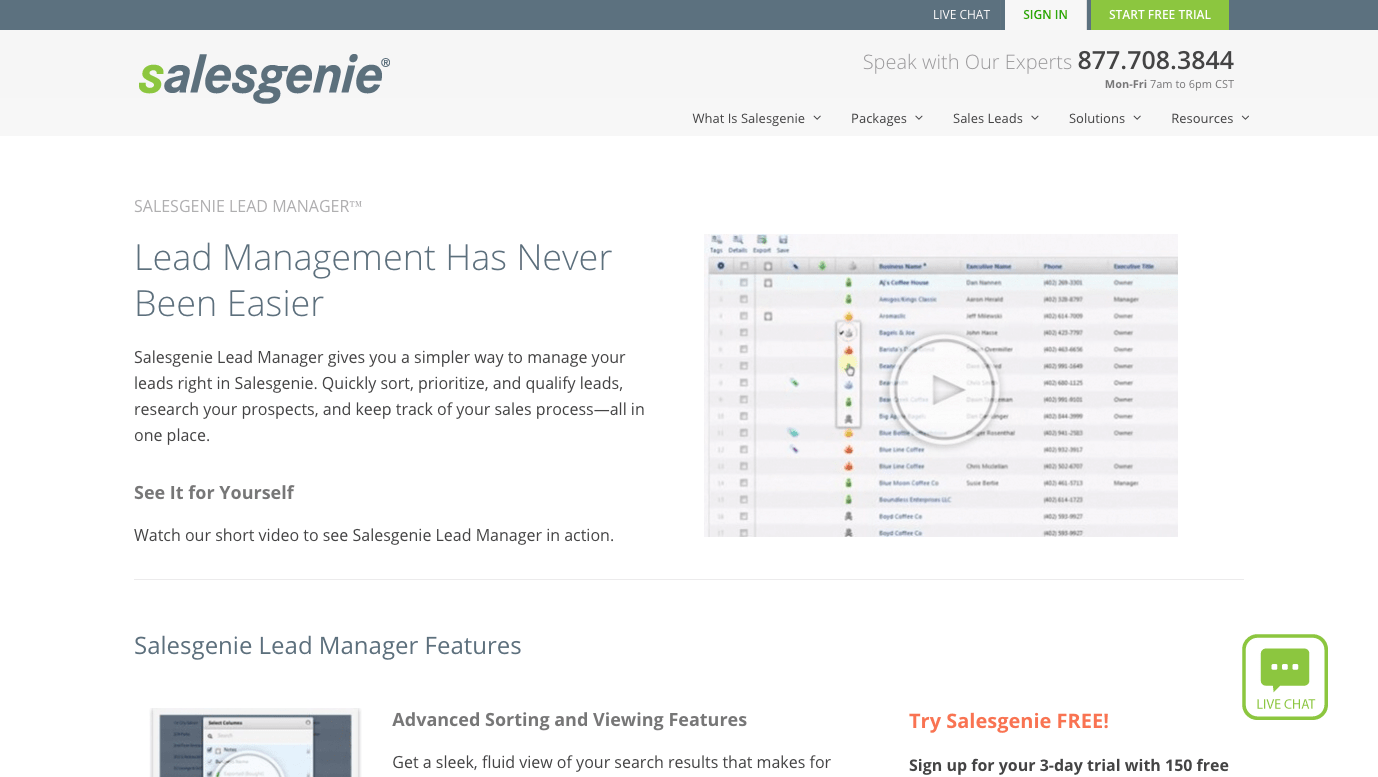Expand the chevron next to Solutions
This screenshot has width=1378, height=777.
click(1137, 118)
